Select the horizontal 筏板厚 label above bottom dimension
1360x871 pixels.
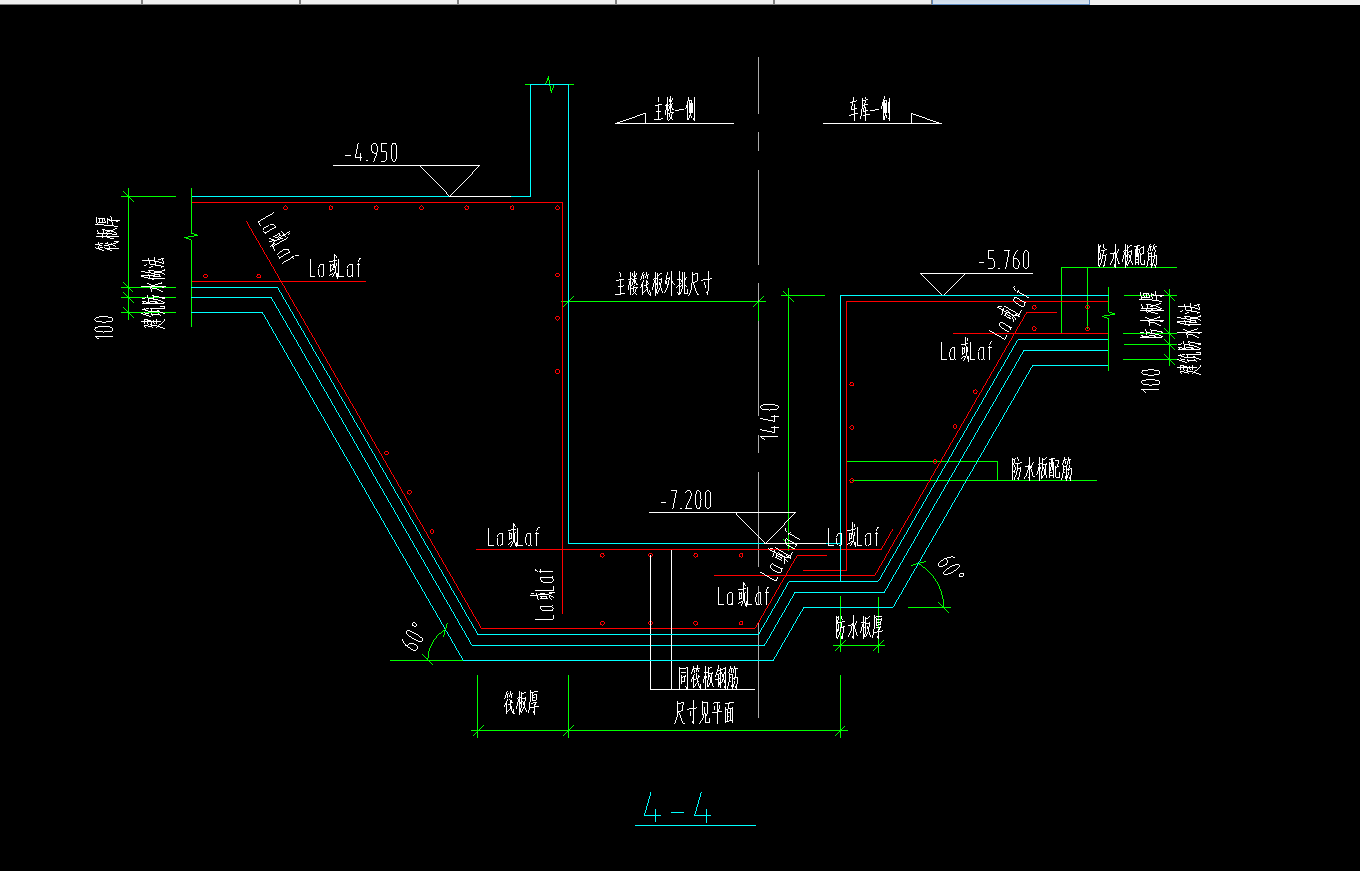[x=521, y=705]
